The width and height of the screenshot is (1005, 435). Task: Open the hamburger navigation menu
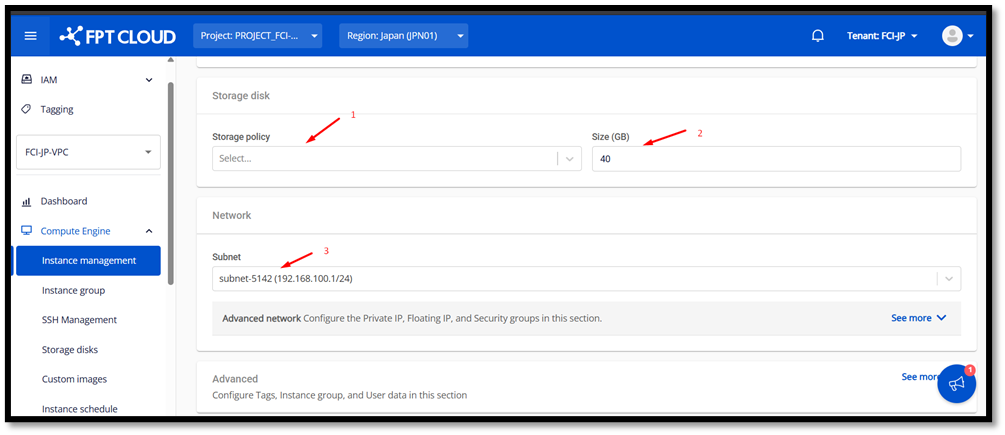click(x=30, y=36)
